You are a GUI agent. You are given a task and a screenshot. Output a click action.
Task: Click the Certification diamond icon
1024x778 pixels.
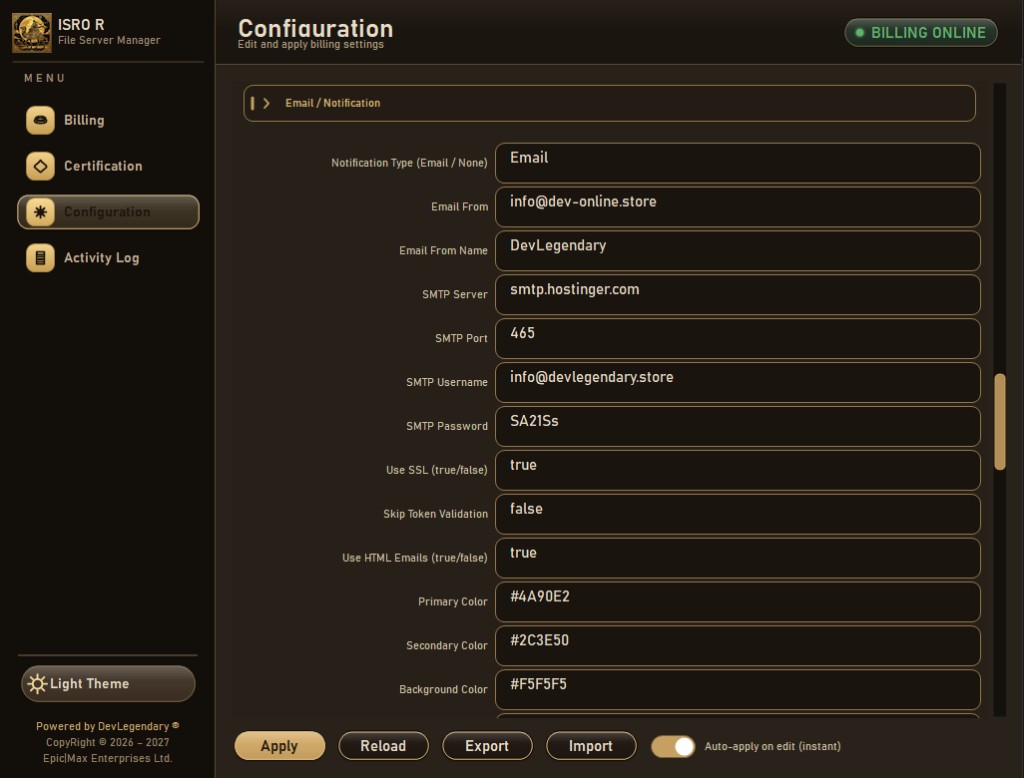[x=40, y=166]
